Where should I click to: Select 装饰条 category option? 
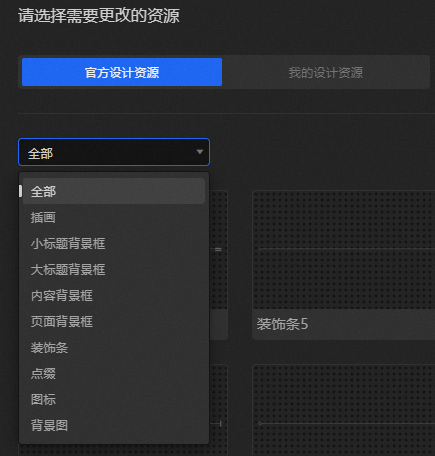click(x=114, y=347)
